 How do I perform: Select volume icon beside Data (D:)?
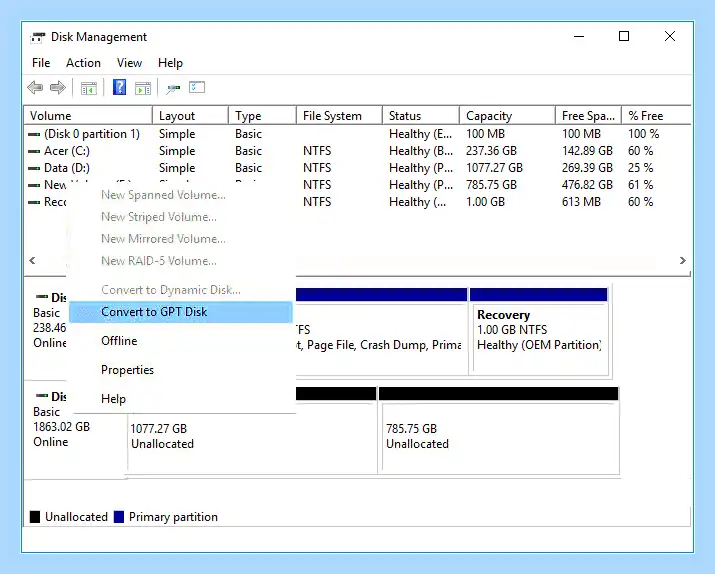[x=34, y=168]
